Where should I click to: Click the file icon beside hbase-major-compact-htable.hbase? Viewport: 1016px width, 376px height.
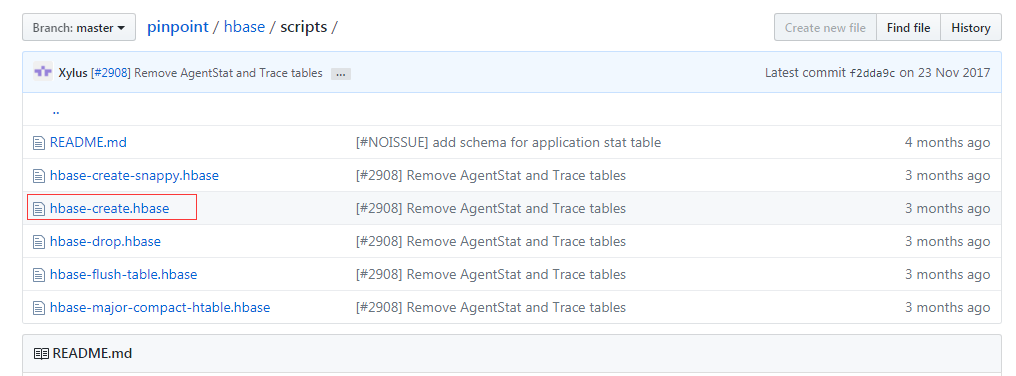(39, 308)
